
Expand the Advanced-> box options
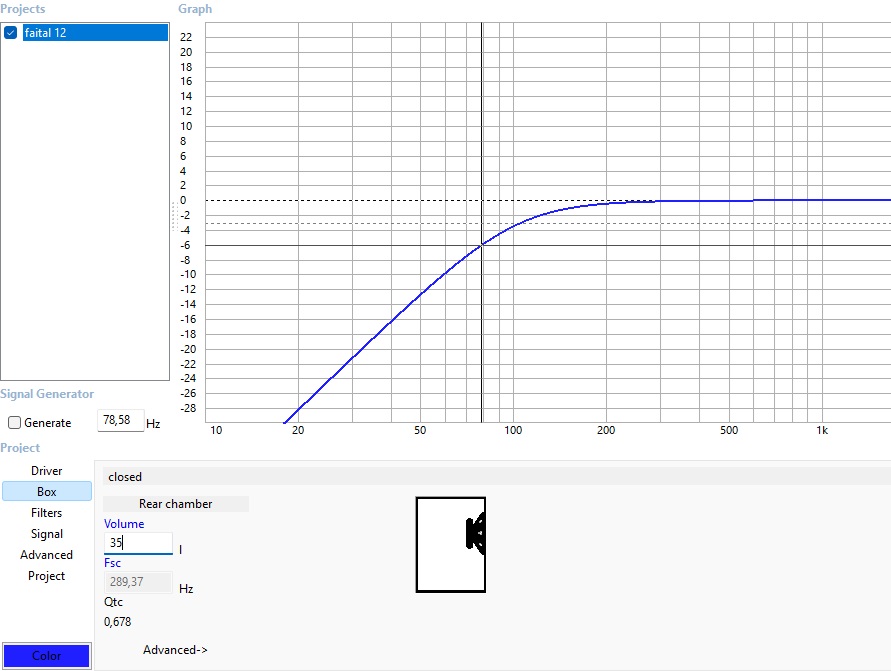tap(175, 650)
